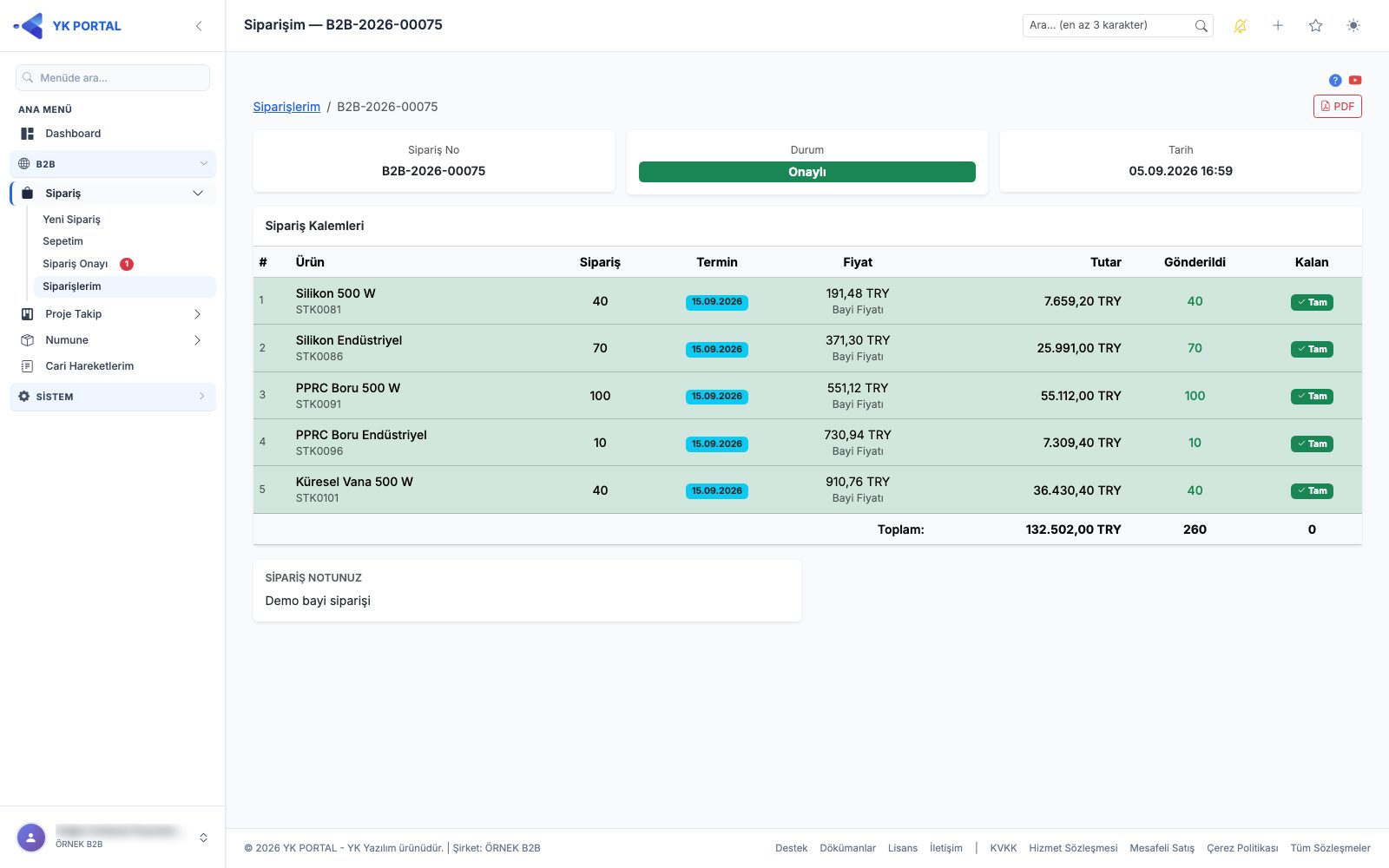The width and height of the screenshot is (1389, 868).
Task: Open the user account switcher arrows
Action: coord(203,838)
